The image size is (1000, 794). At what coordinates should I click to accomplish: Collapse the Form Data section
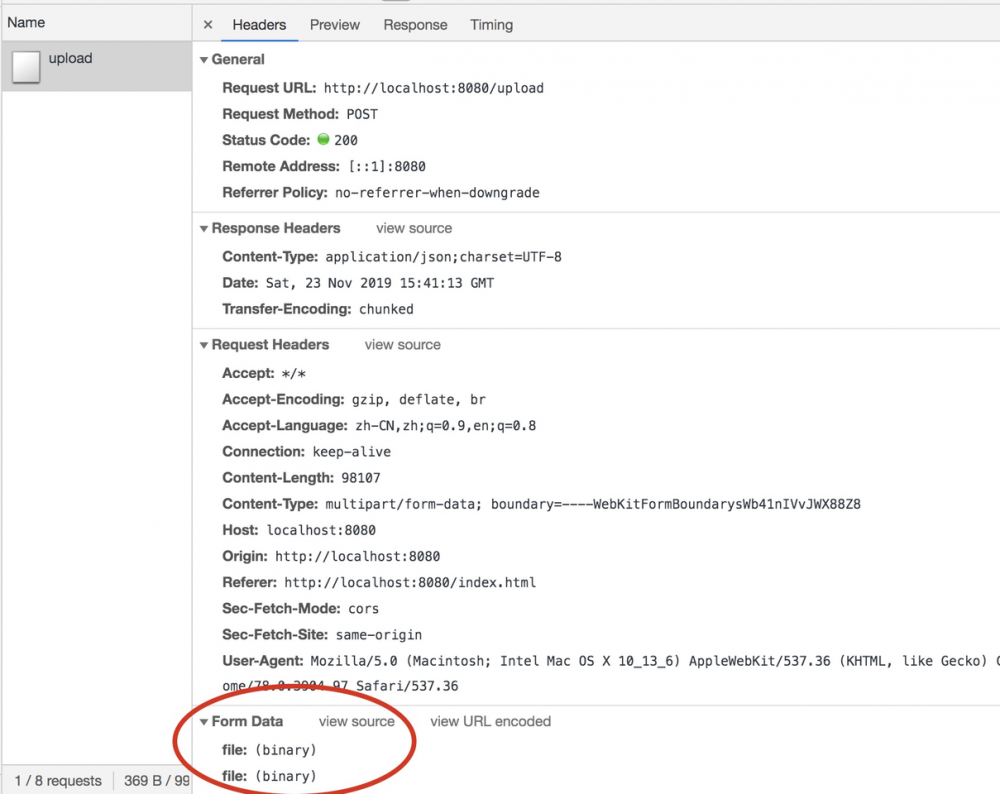(204, 722)
